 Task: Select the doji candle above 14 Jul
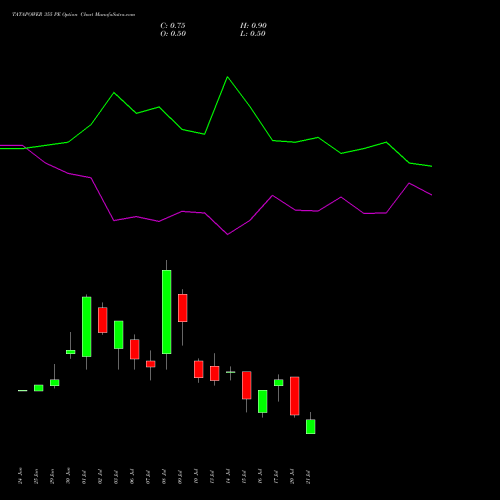click(x=231, y=372)
